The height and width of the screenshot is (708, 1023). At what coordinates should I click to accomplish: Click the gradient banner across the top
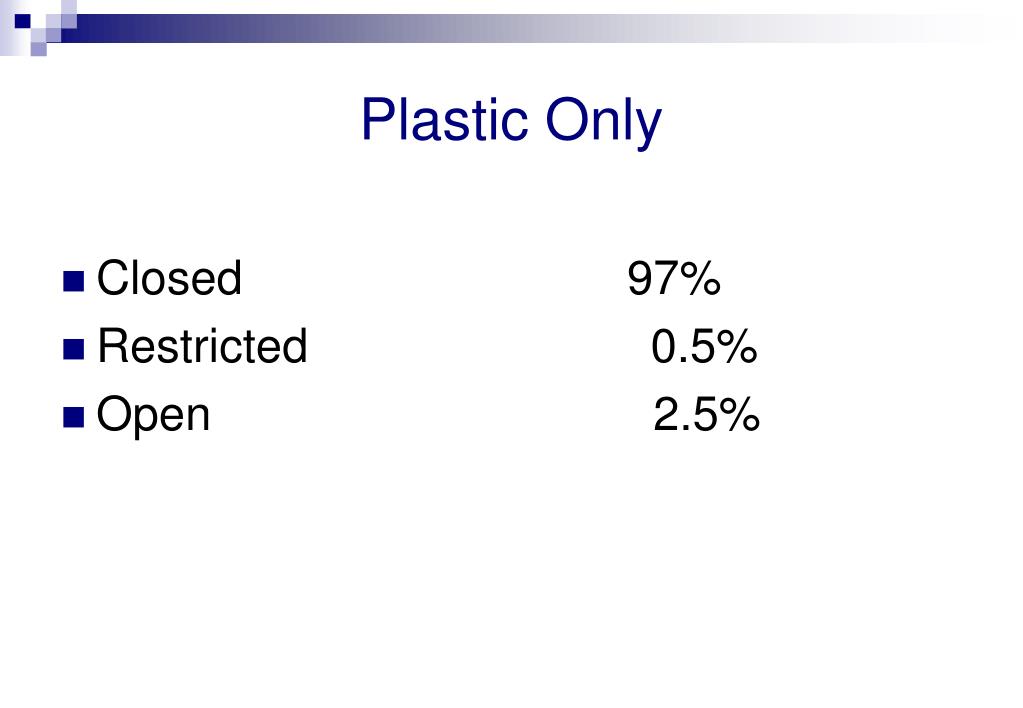[x=542, y=28]
